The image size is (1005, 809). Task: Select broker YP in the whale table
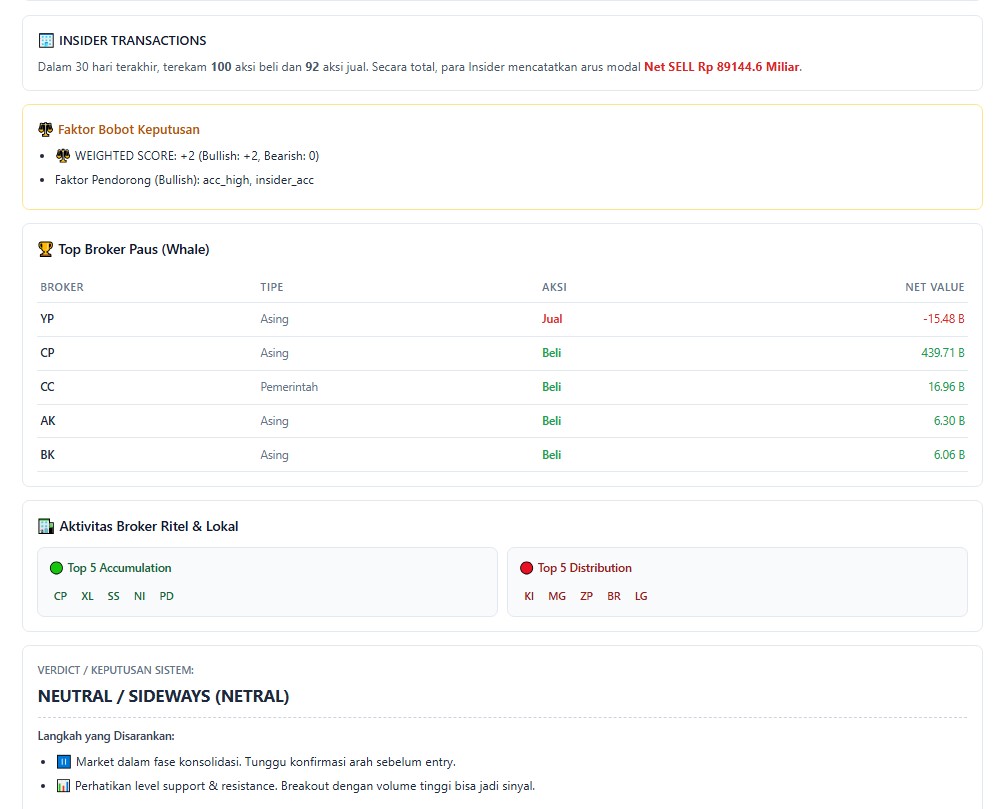tap(47, 319)
